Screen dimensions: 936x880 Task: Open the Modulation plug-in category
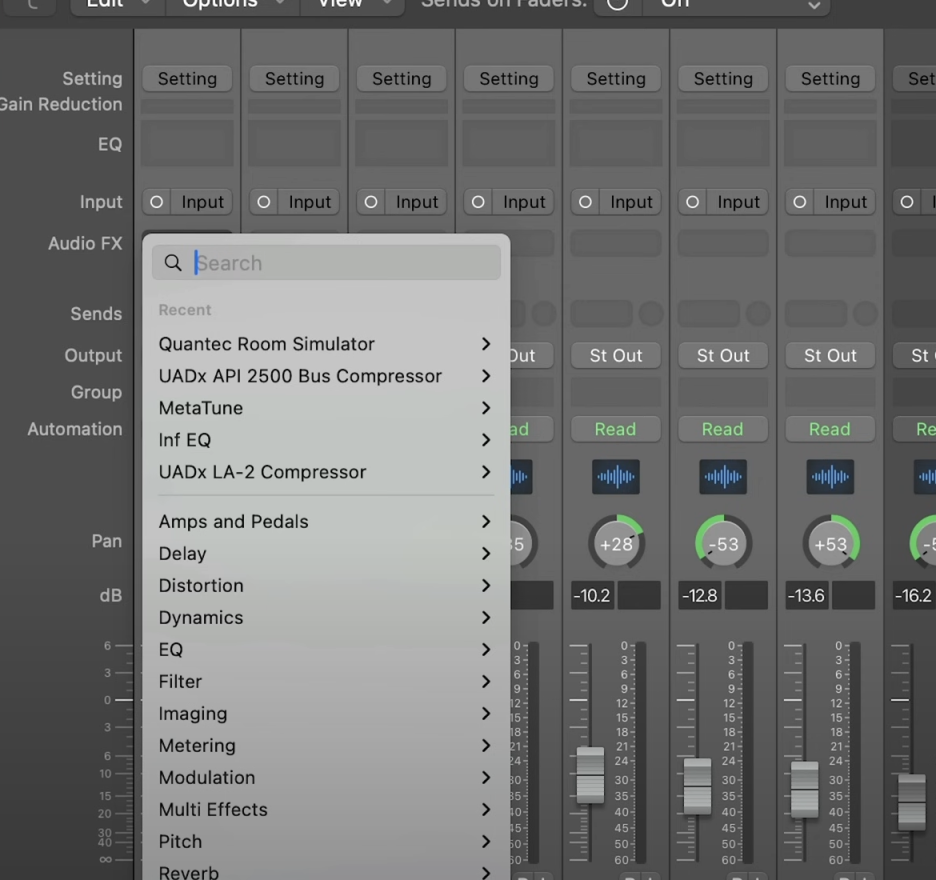(326, 777)
